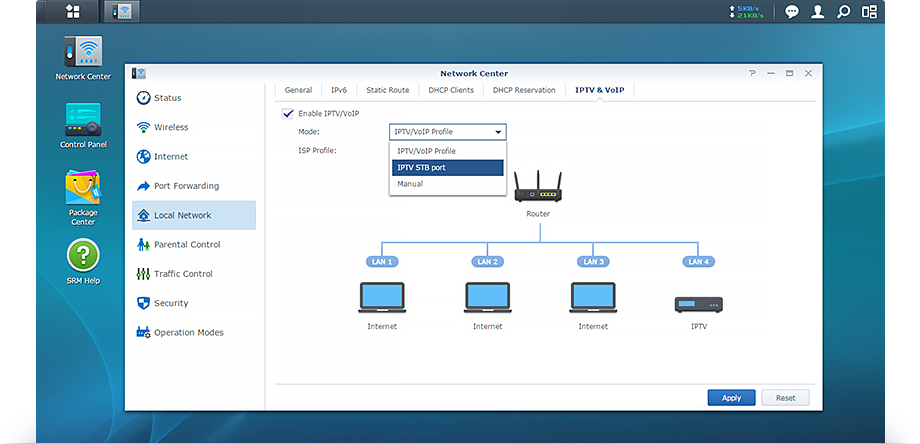
Task: Open user account options icon
Action: click(818, 12)
